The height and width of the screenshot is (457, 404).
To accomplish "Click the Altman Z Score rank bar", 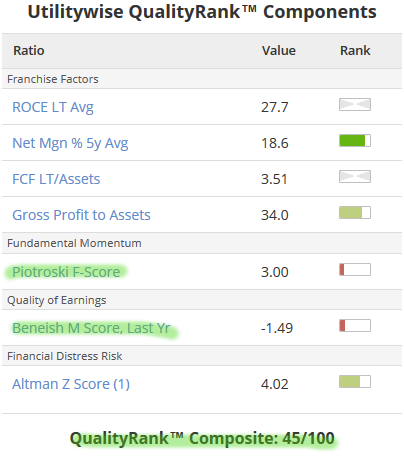I will 355,382.
